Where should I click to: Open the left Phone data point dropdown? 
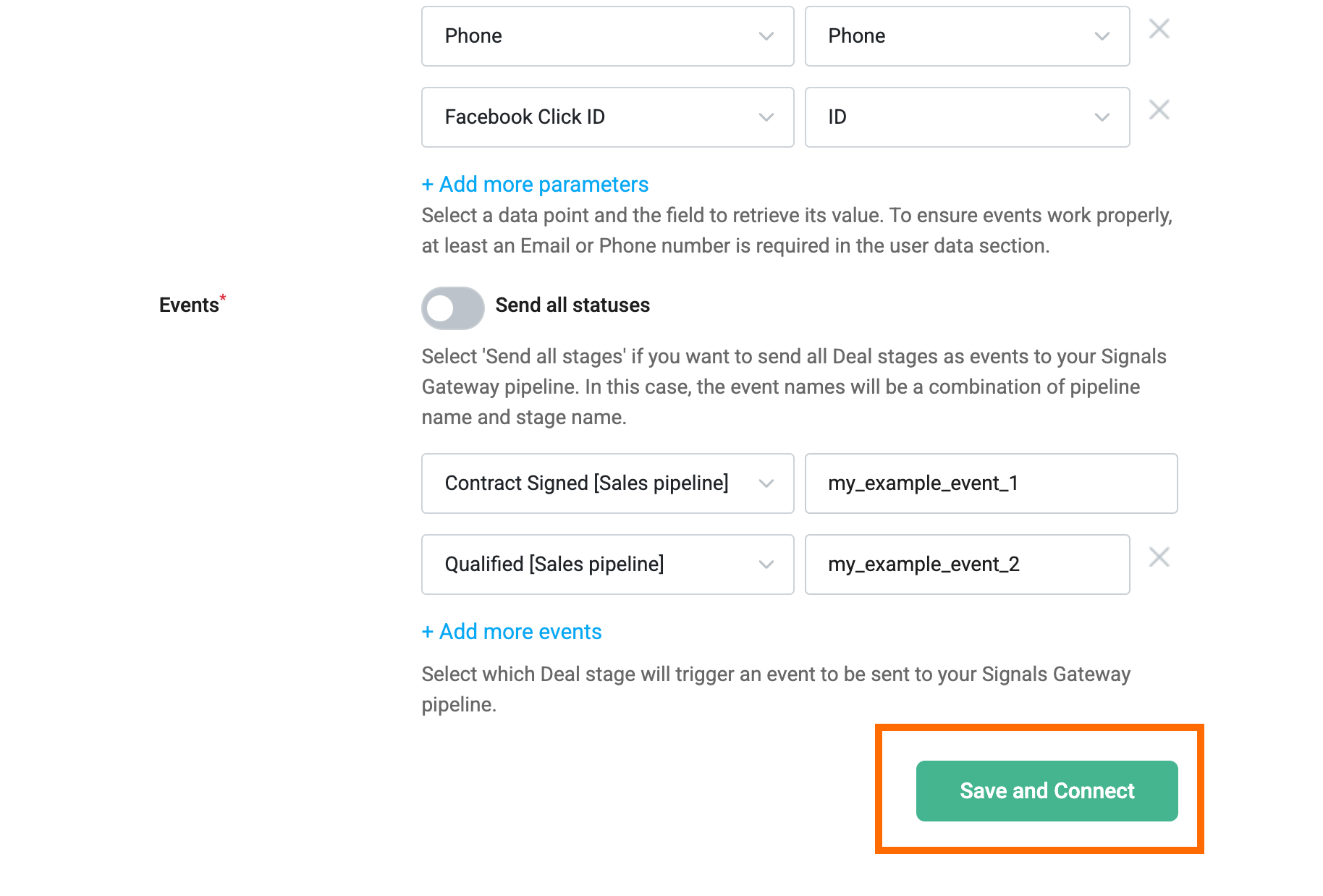tap(608, 36)
